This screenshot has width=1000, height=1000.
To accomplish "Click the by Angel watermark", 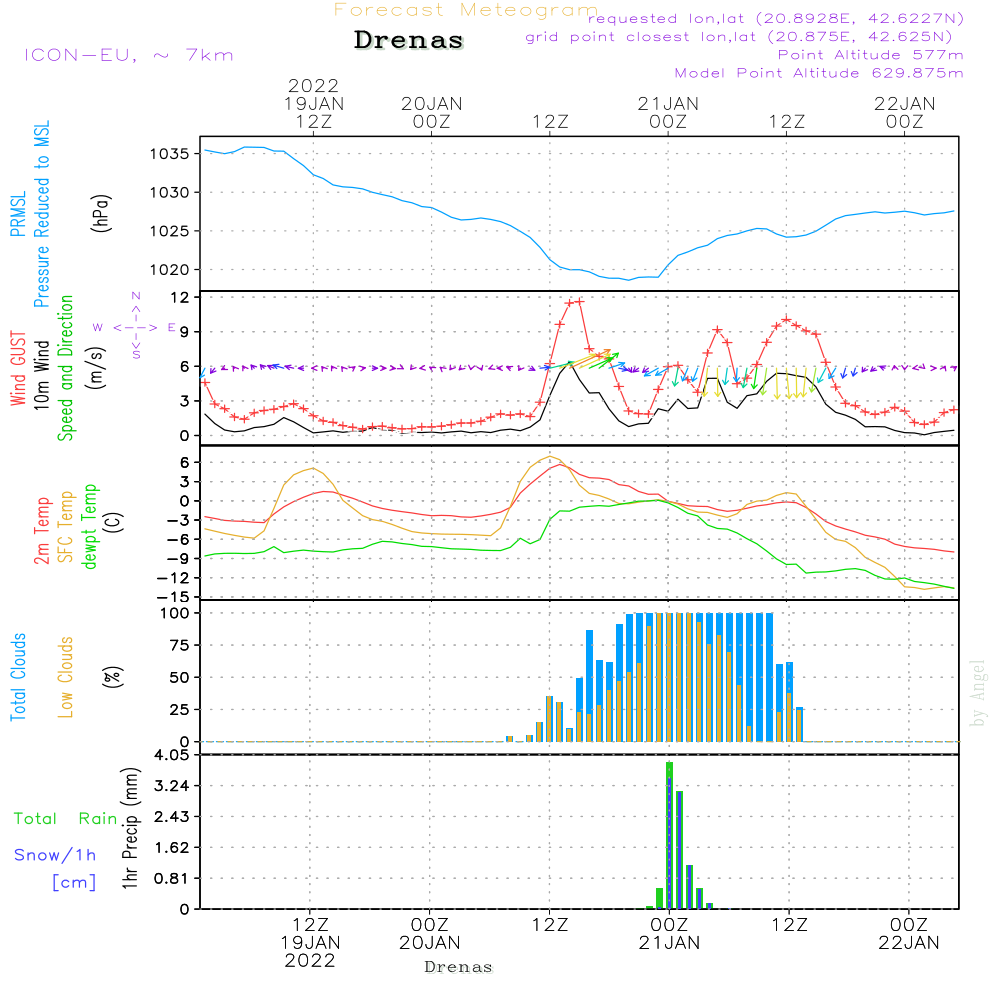I will (x=979, y=693).
